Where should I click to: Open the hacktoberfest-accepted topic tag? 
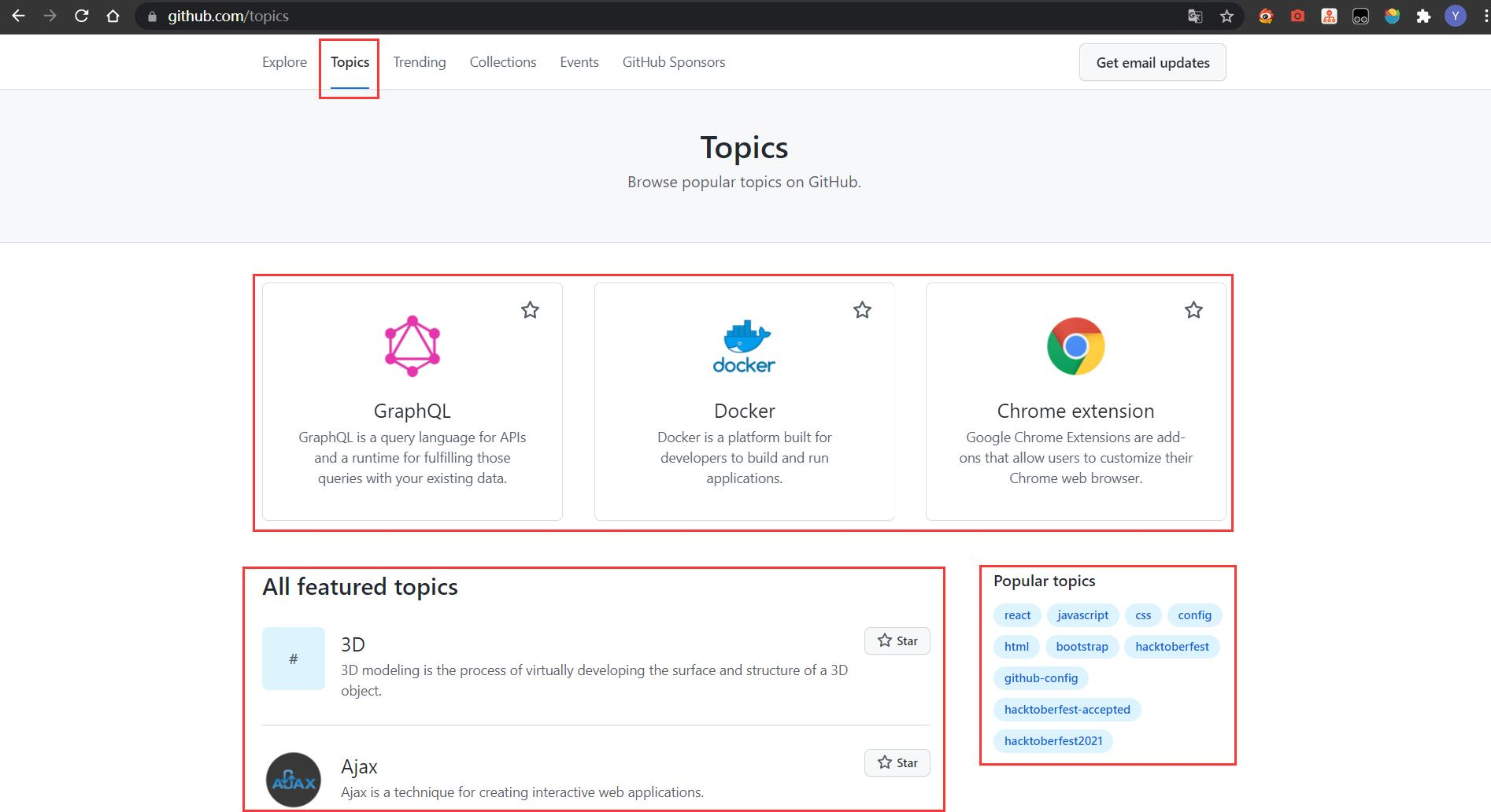point(1067,710)
